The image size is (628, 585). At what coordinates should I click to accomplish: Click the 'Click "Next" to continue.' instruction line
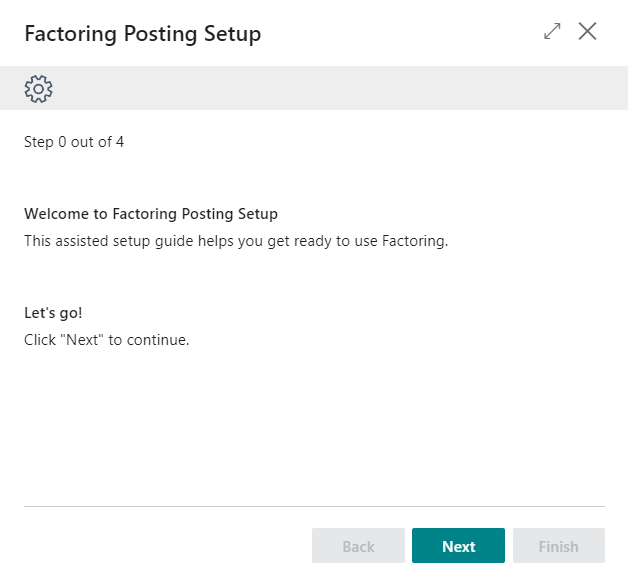[x=106, y=340]
